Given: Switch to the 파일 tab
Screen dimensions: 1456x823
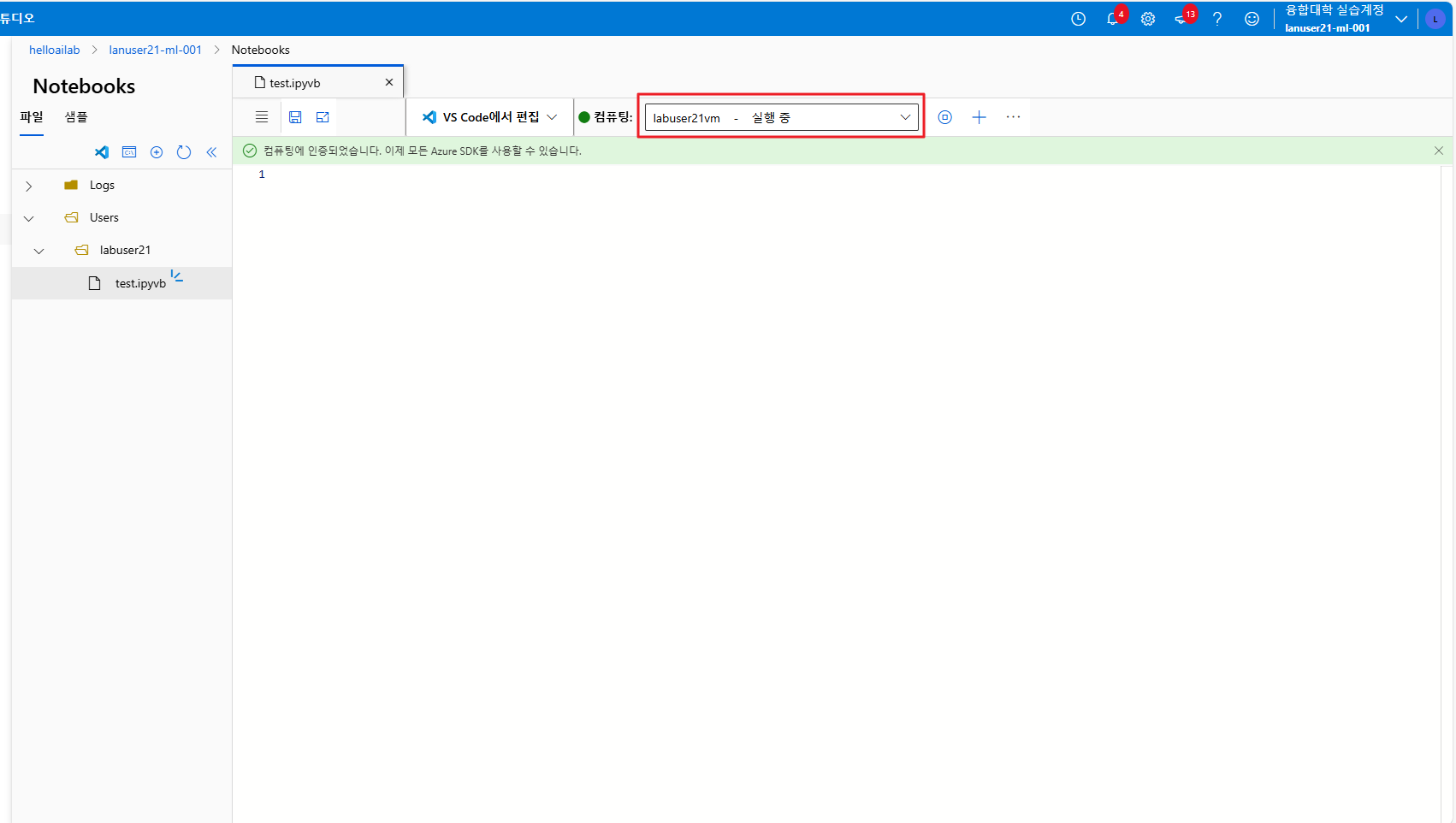Looking at the screenshot, I should [32, 117].
